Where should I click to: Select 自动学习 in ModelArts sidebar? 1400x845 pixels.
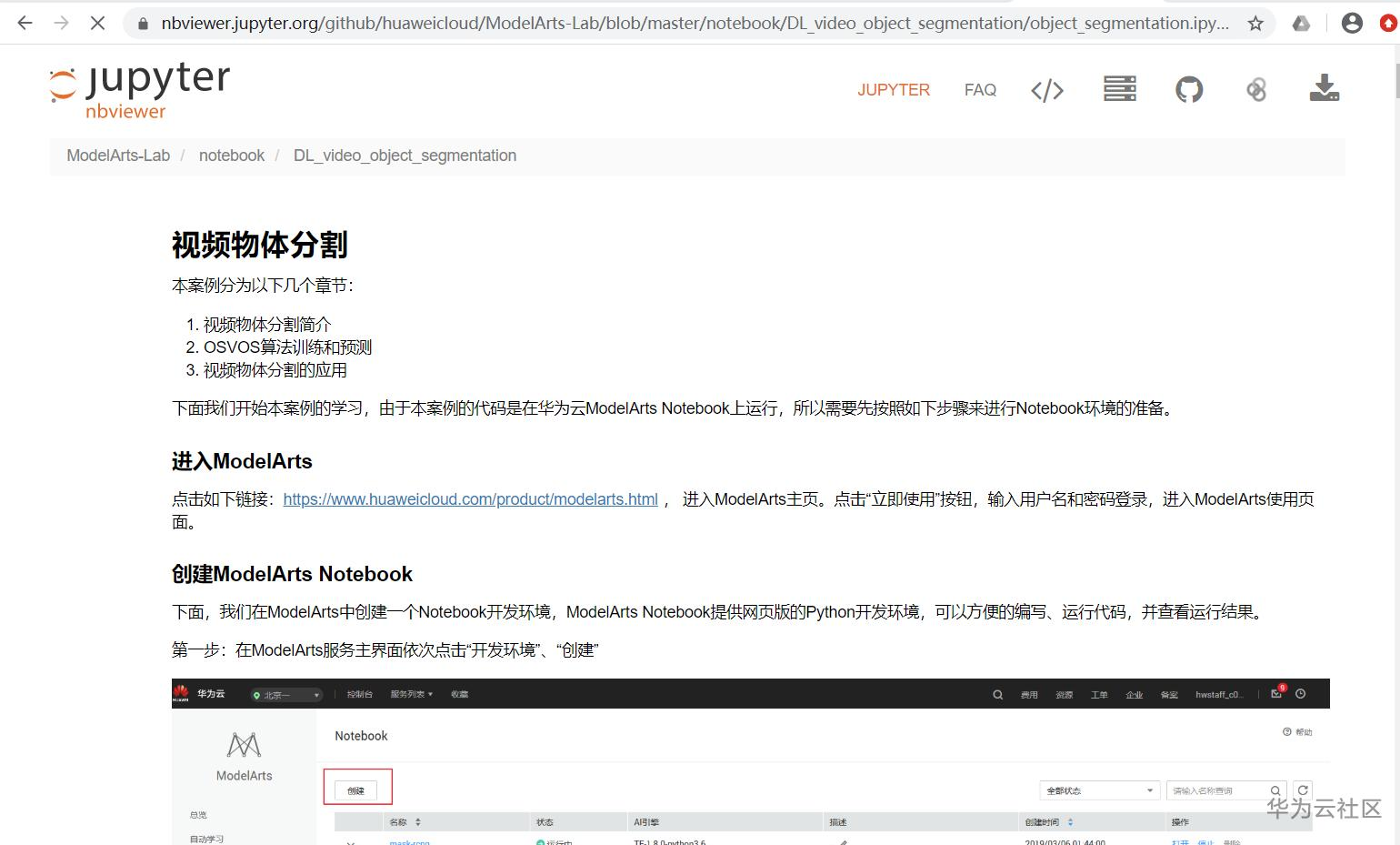pyautogui.click(x=206, y=839)
